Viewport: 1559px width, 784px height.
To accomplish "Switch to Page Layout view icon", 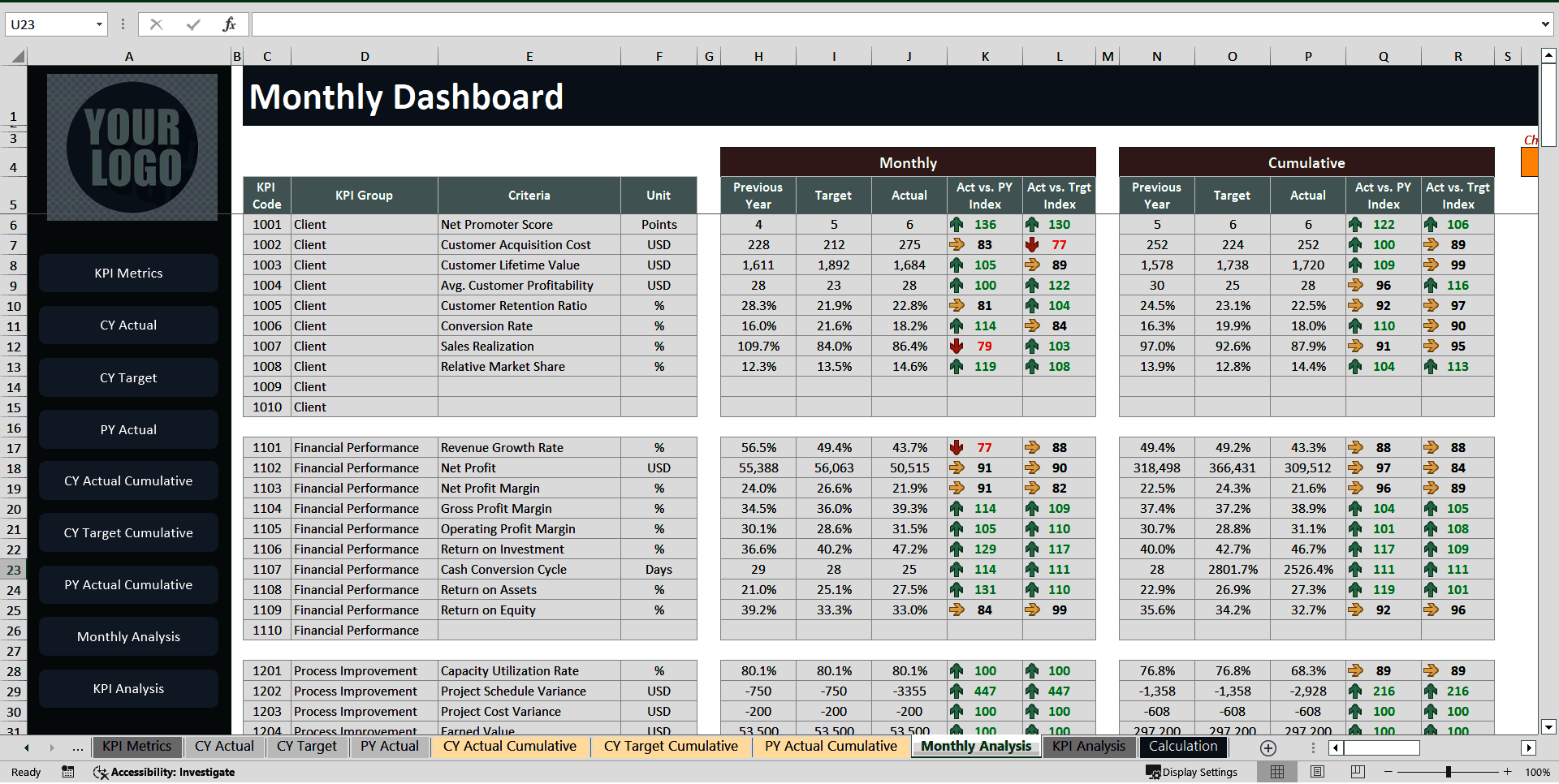I will tap(1317, 772).
